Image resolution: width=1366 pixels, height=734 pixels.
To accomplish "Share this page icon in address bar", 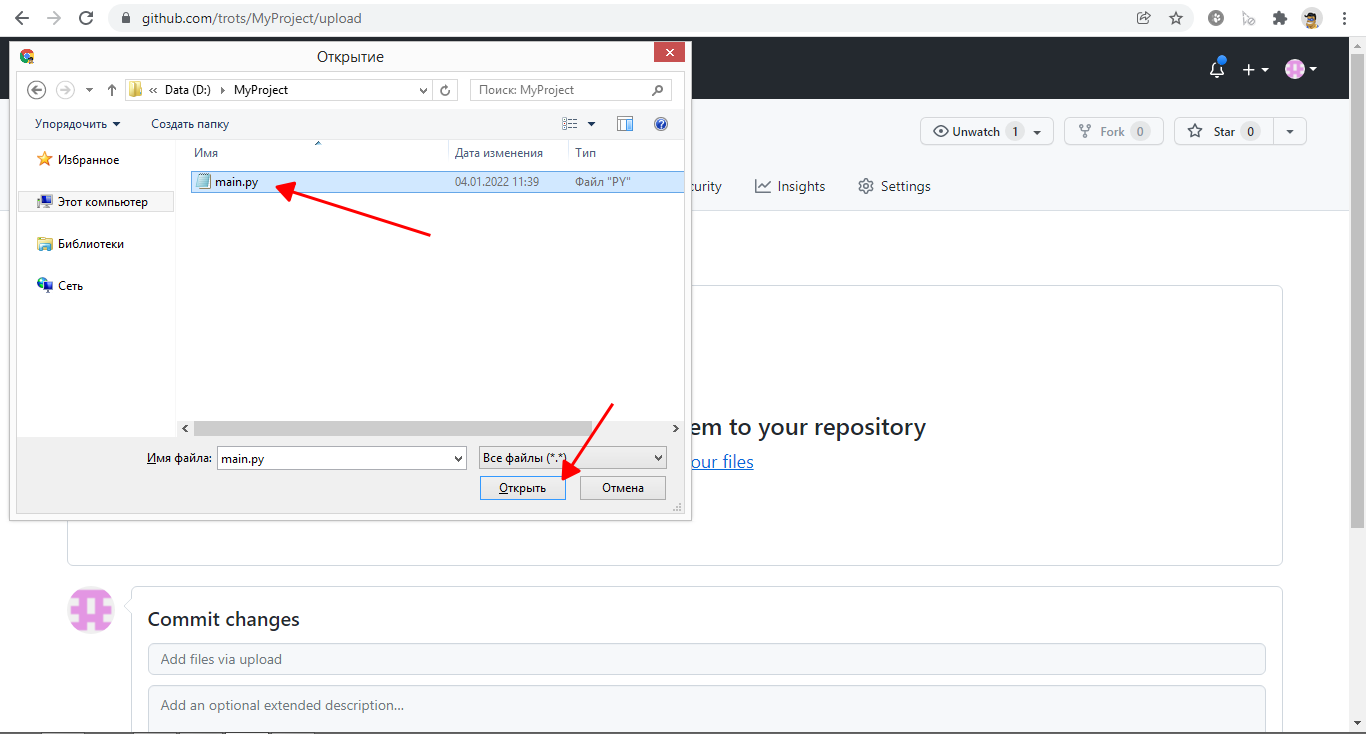I will pos(1144,18).
